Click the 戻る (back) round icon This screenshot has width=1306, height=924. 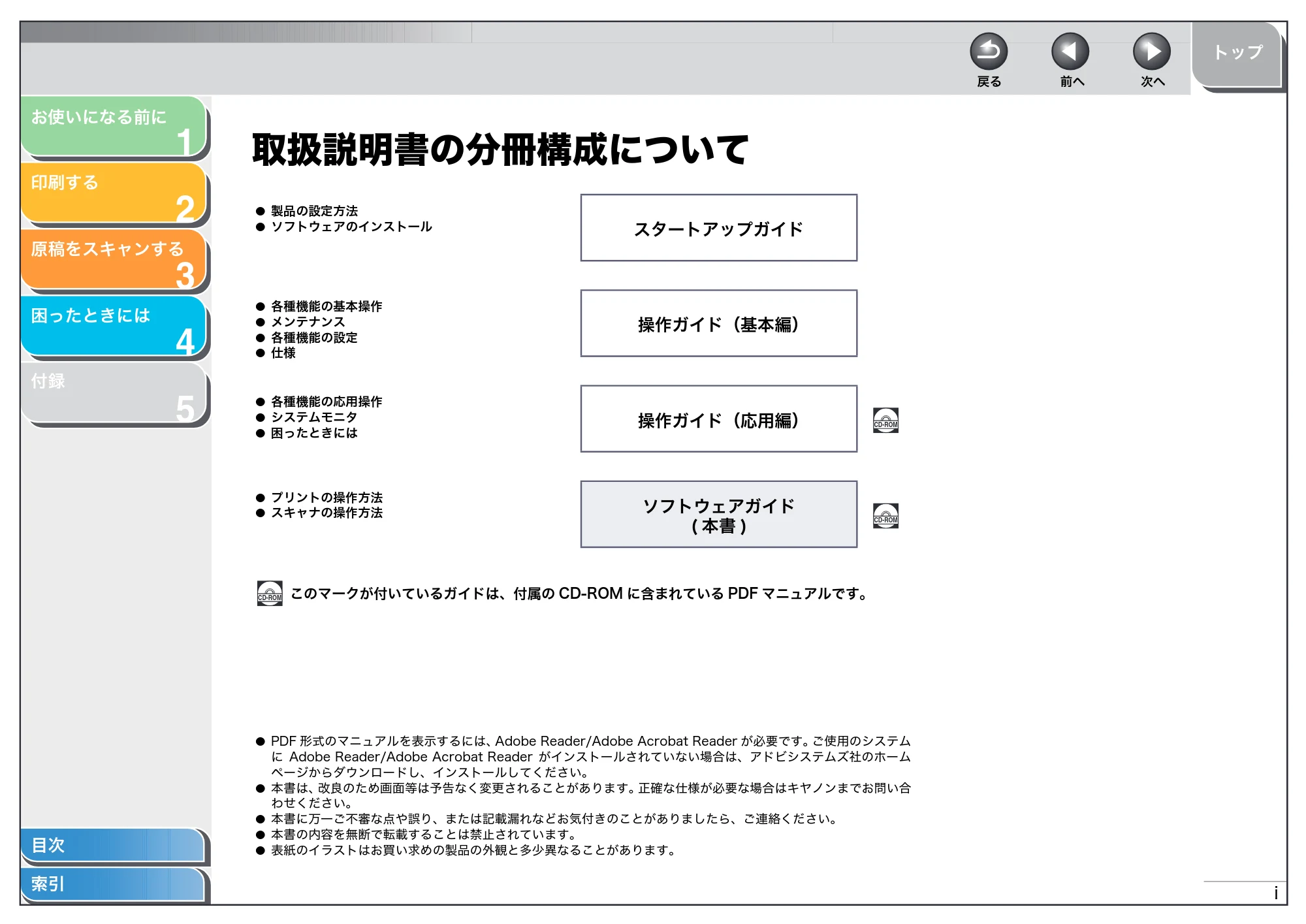989,52
